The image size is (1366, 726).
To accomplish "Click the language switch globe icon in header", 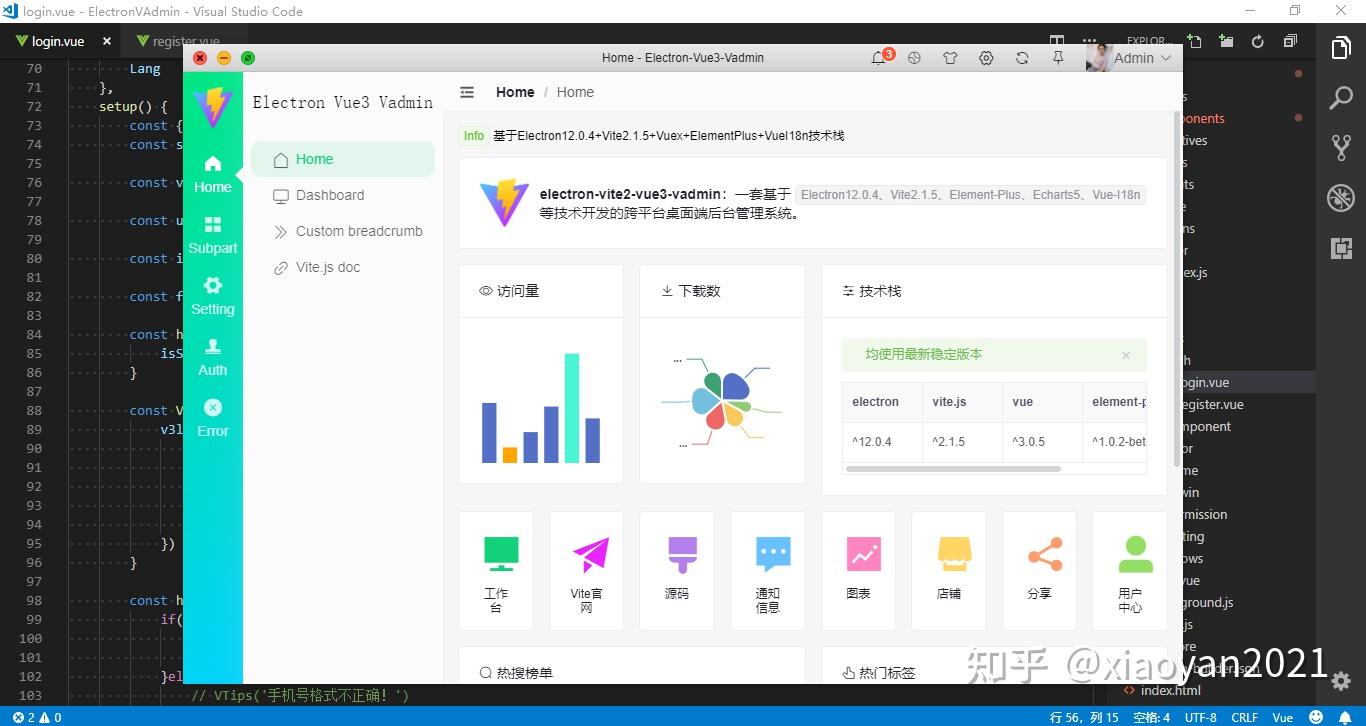I will pyautogui.click(x=914, y=57).
